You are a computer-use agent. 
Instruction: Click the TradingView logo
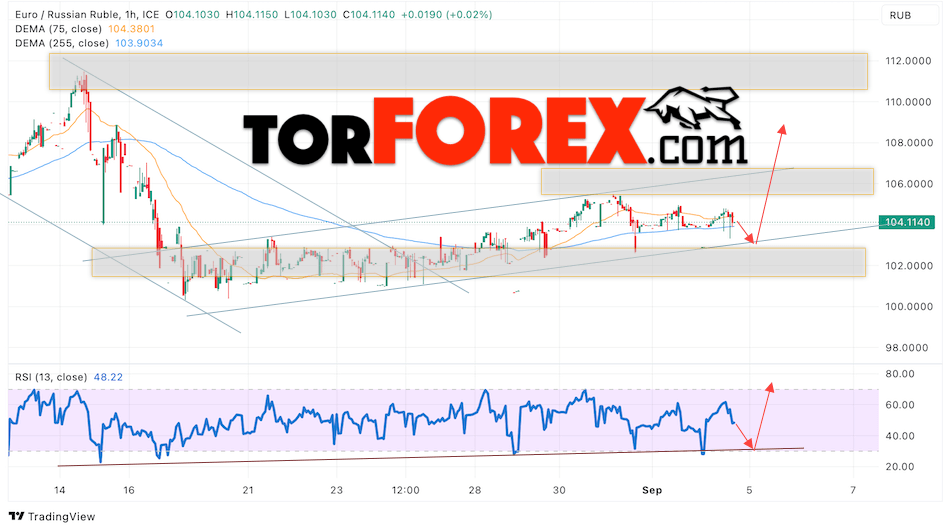pyautogui.click(x=52, y=516)
